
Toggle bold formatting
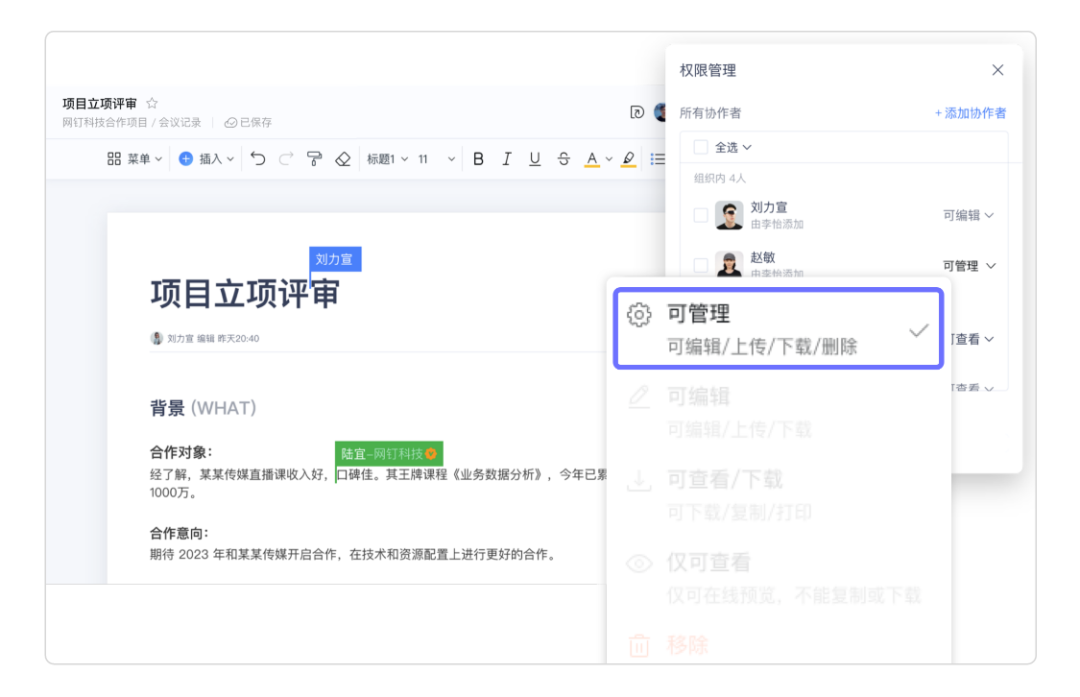[x=478, y=159]
